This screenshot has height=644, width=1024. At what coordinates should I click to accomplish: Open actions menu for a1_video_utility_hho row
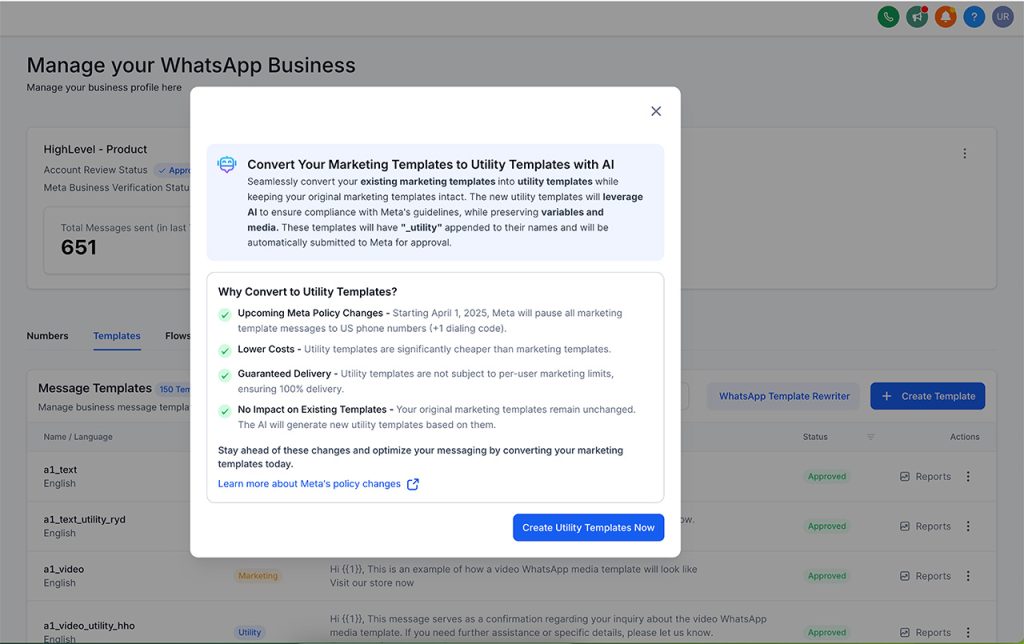click(x=968, y=632)
